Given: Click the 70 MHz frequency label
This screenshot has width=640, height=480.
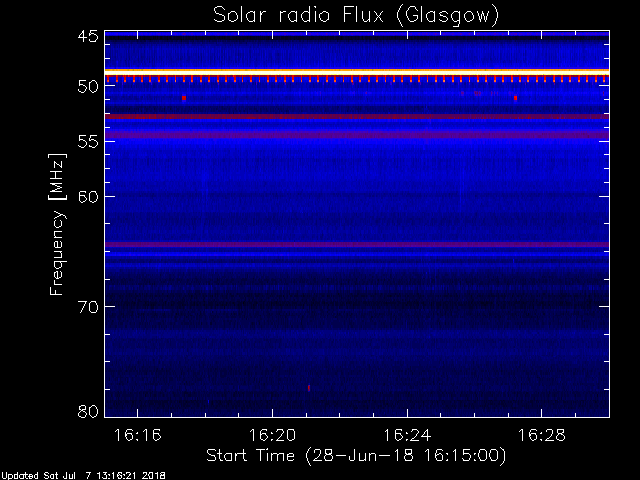Looking at the screenshot, I should point(88,307).
